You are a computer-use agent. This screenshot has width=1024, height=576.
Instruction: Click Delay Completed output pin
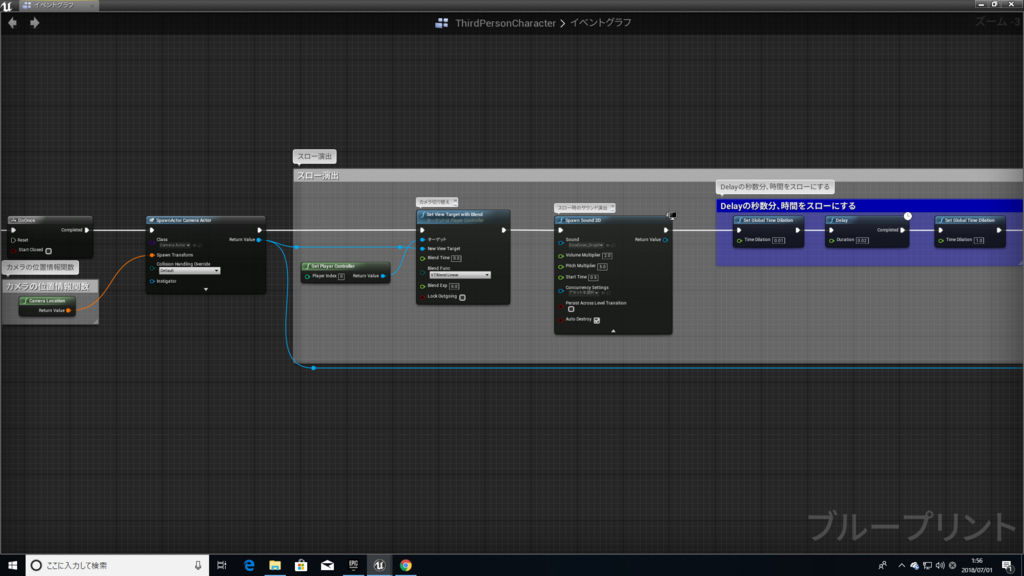(903, 230)
